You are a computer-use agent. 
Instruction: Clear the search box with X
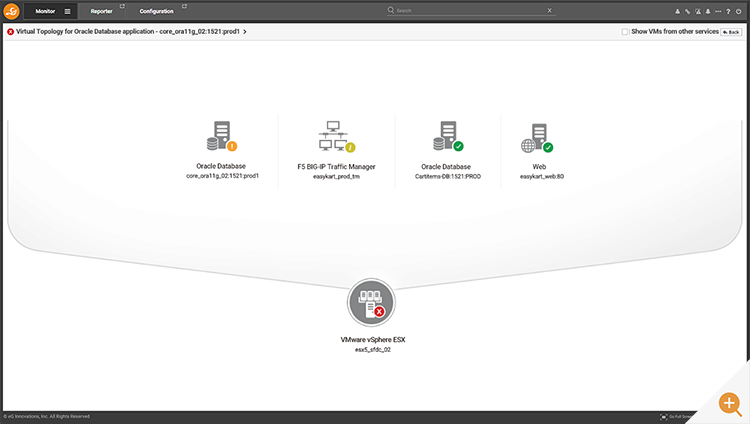(550, 10)
